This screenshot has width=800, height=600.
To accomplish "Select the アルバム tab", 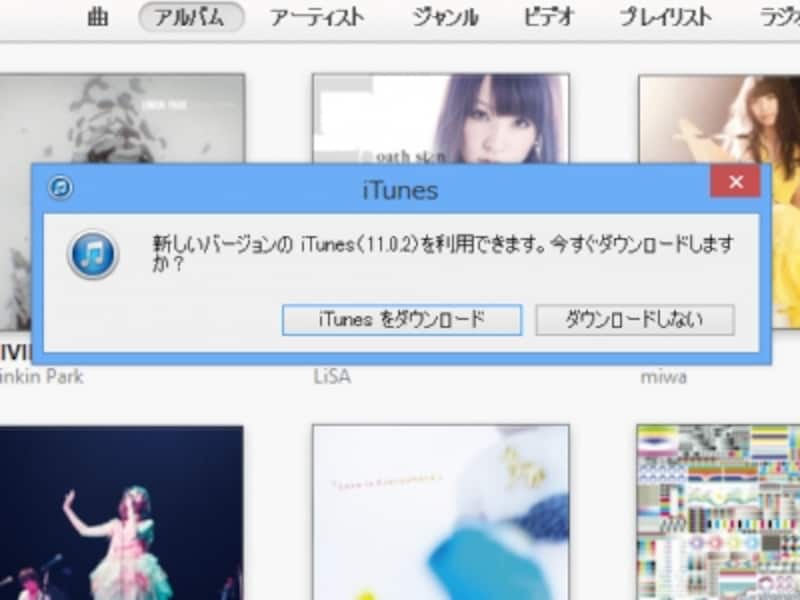I will [x=191, y=17].
